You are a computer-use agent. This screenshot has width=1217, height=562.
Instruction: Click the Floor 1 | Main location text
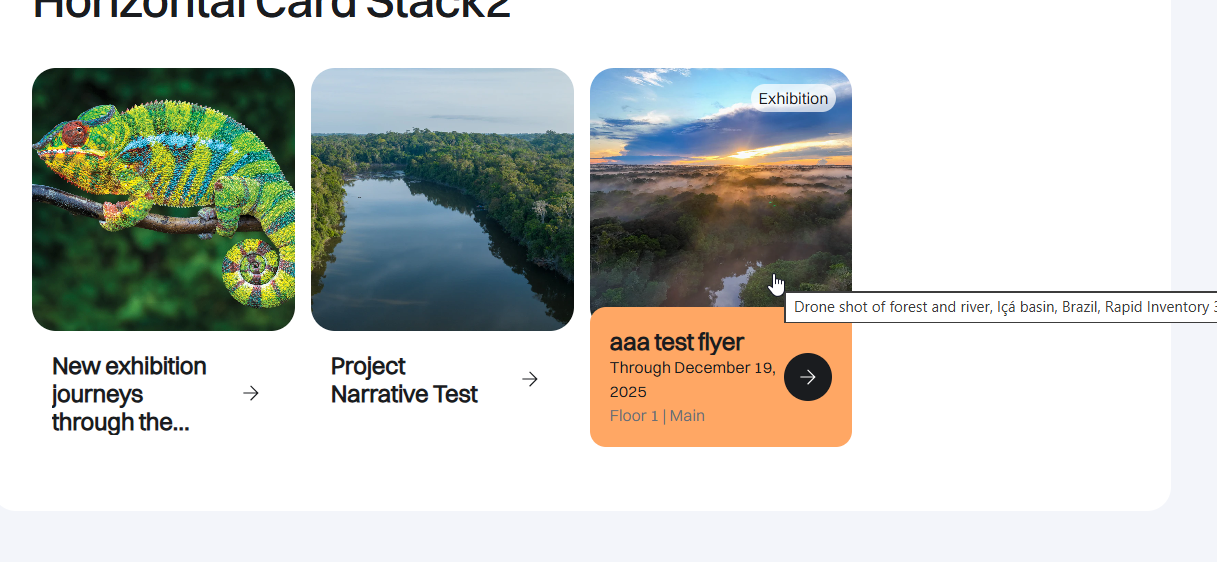(657, 415)
